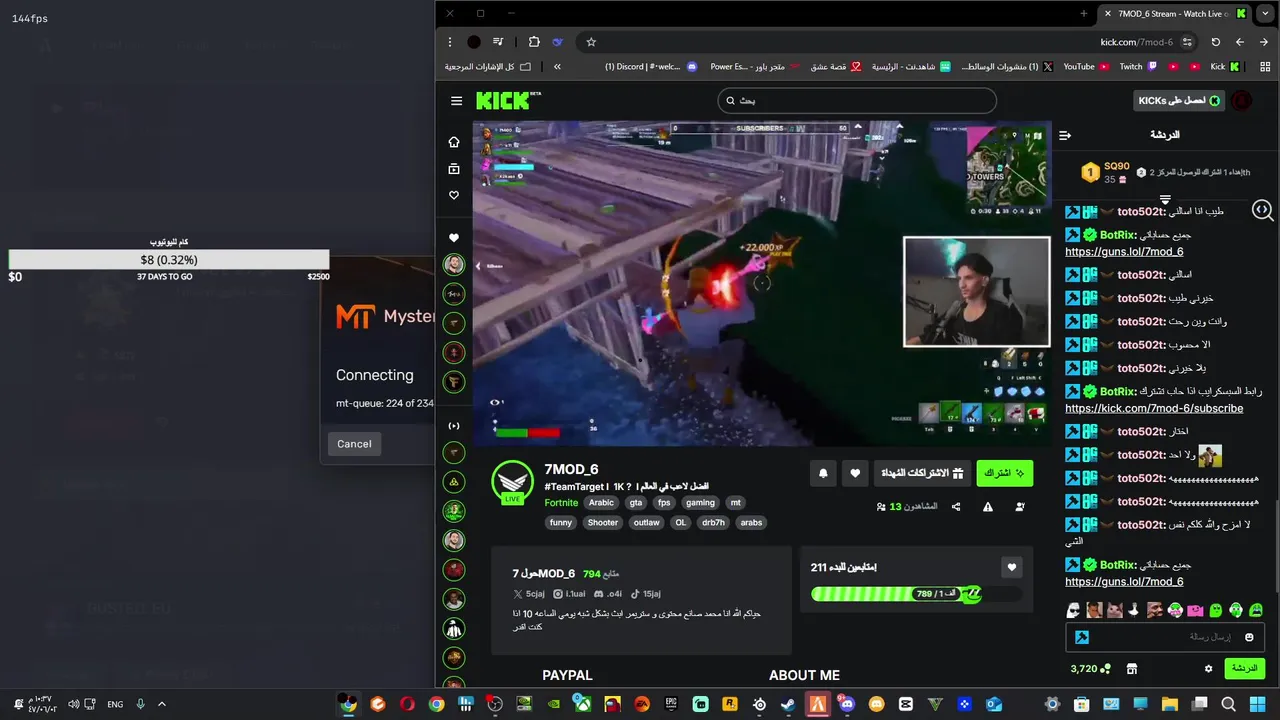Cancel the Mysterium connecting dialog
Image resolution: width=1280 pixels, height=720 pixels.
tap(354, 444)
